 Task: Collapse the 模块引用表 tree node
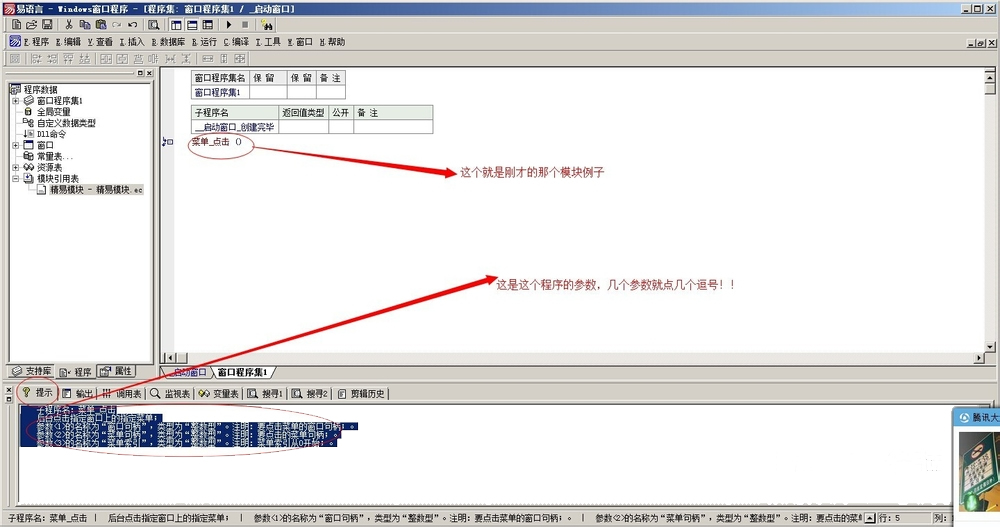click(16, 179)
